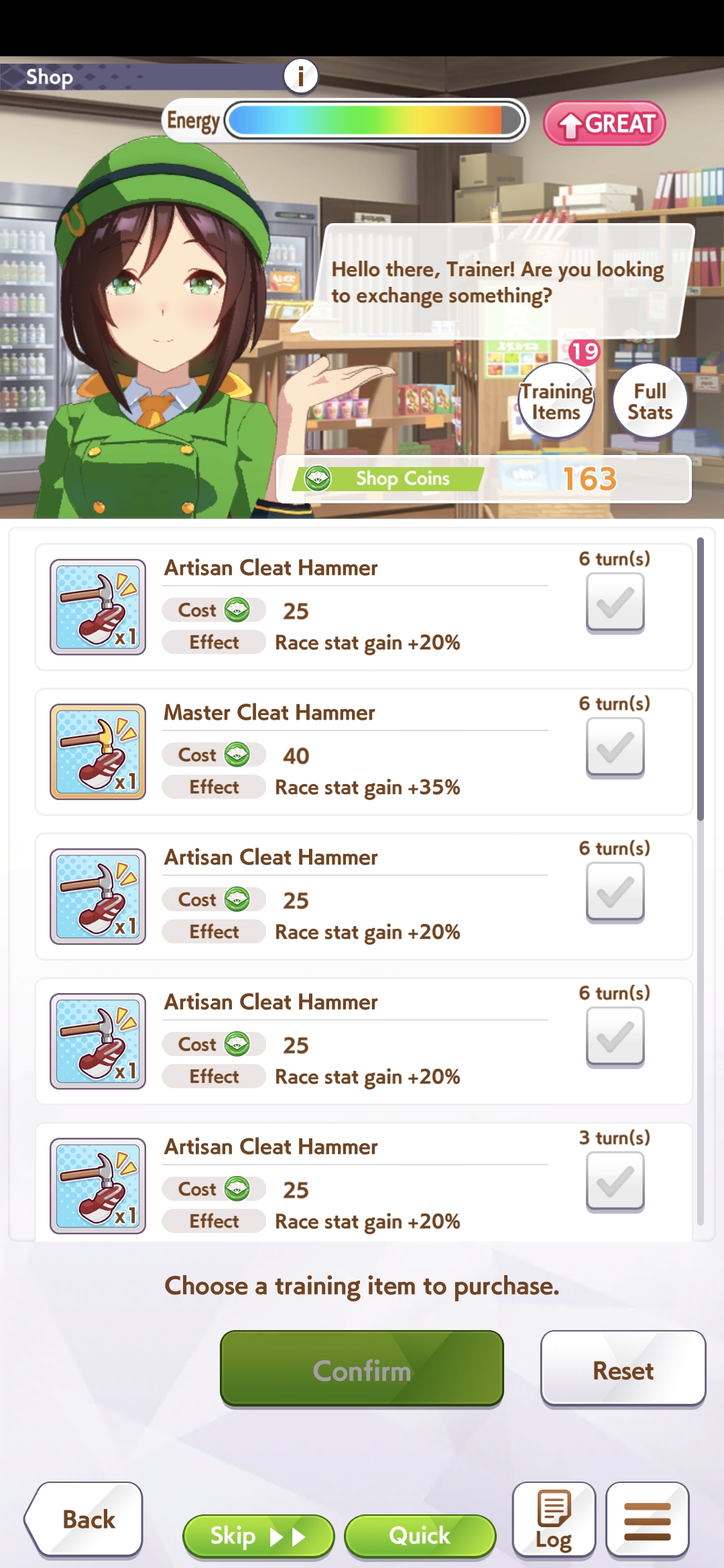Screen dimensions: 724x1568
Task: Tap the GREAT mood indicator
Action: click(x=605, y=123)
